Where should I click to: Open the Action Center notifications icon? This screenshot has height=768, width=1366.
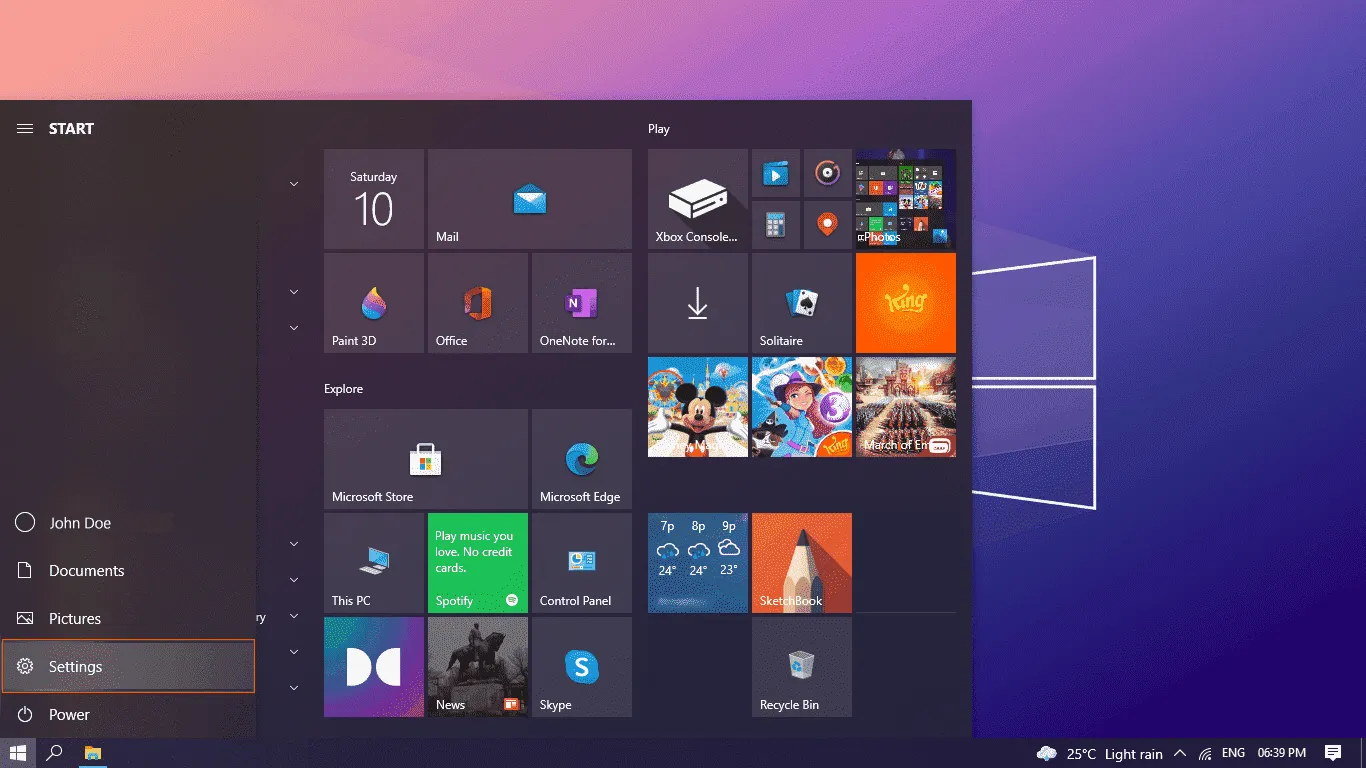(1333, 753)
